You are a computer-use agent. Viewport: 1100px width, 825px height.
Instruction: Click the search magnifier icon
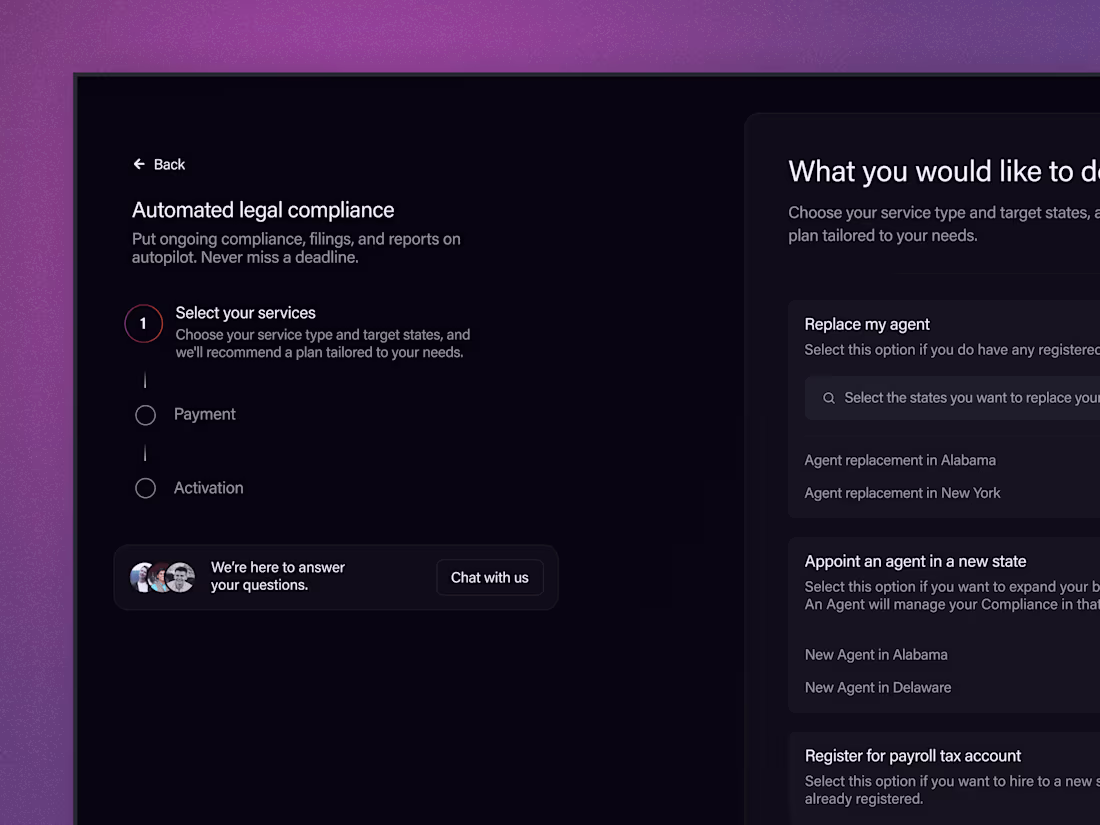click(x=829, y=398)
